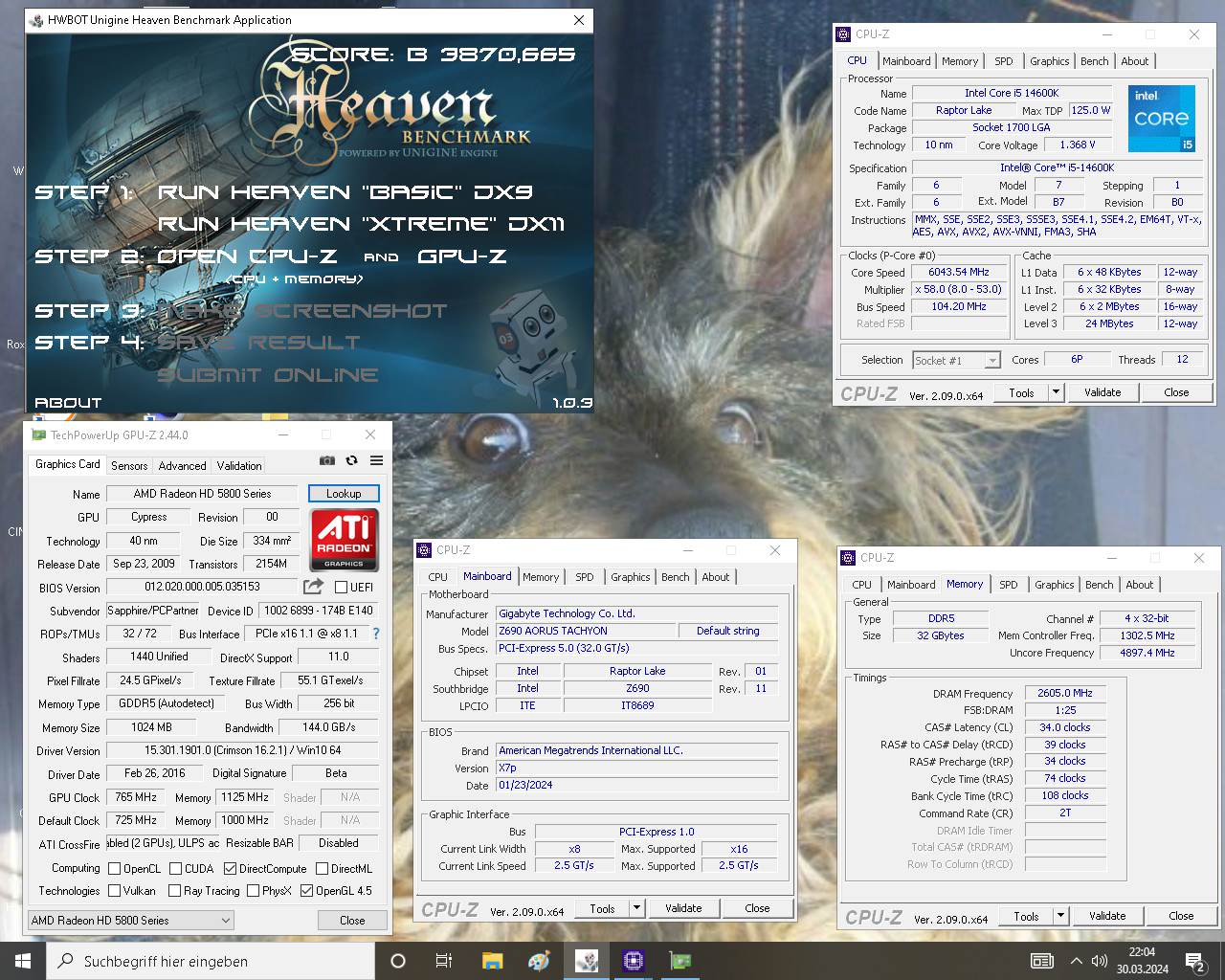This screenshot has height=980, width=1225.
Task: Click Close button in GPU-Z
Action: 352,920
